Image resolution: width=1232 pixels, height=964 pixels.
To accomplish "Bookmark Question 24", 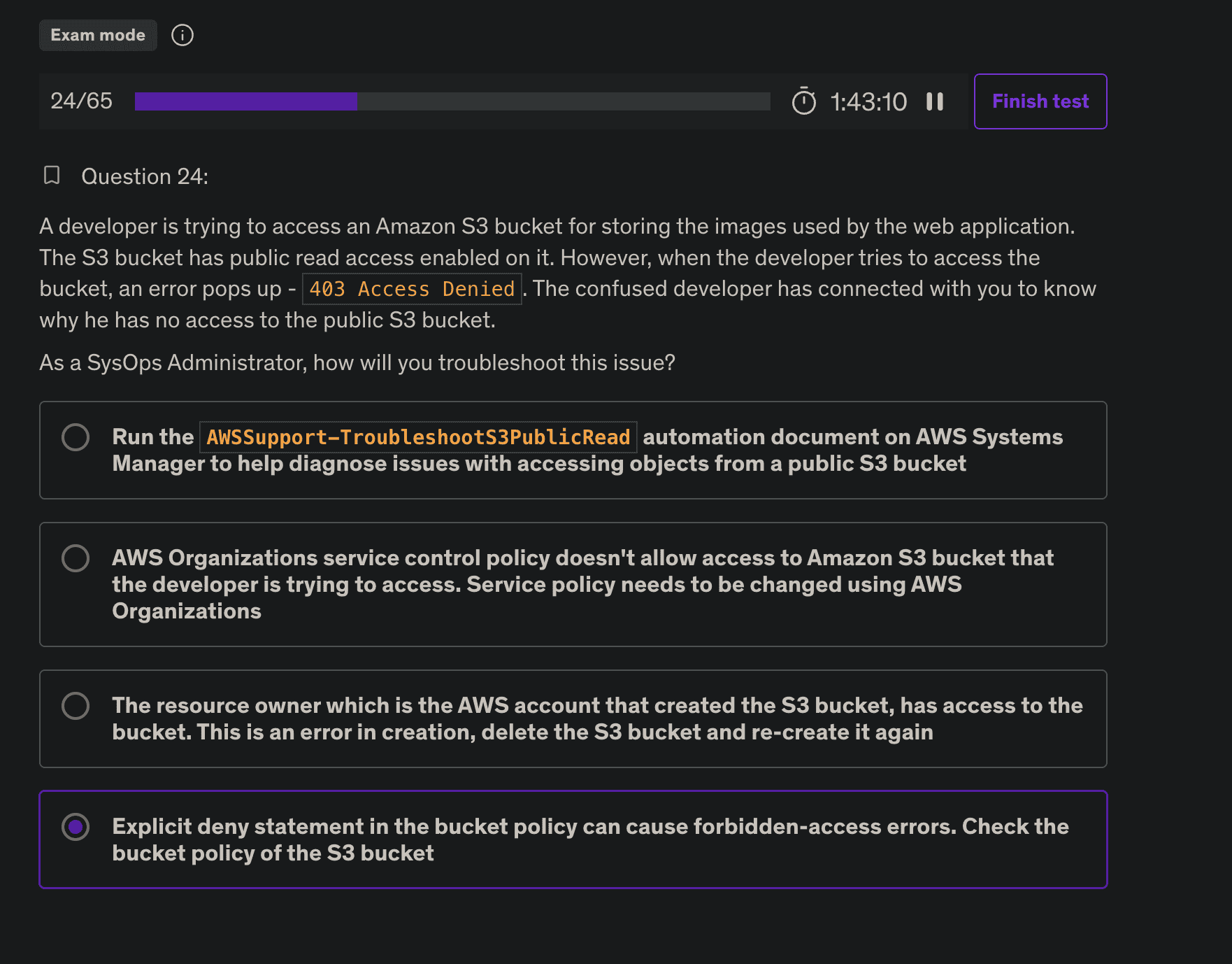I will pos(52,176).
